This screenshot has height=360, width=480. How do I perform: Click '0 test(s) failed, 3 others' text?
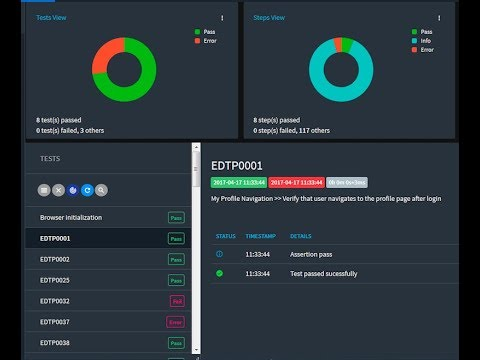point(70,130)
